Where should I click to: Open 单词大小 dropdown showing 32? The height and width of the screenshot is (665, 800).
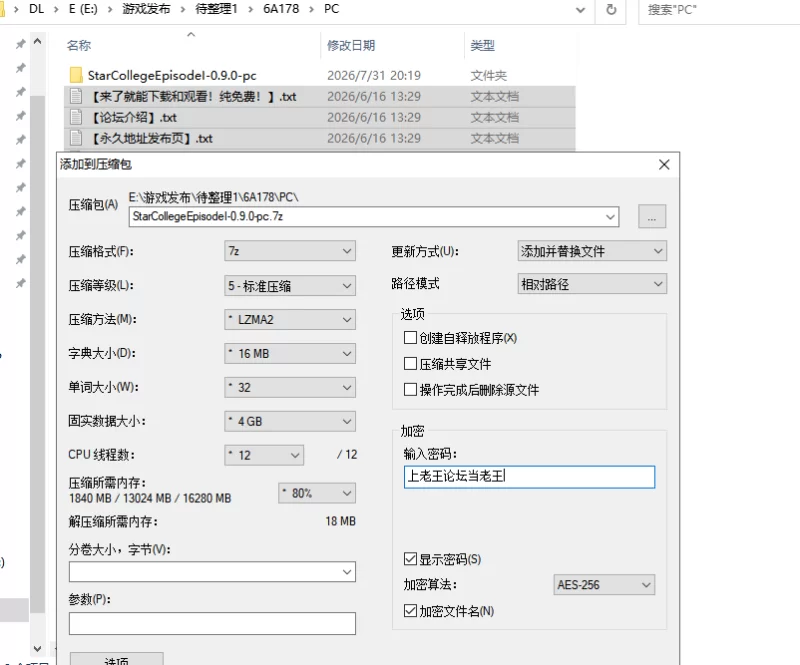(290, 387)
